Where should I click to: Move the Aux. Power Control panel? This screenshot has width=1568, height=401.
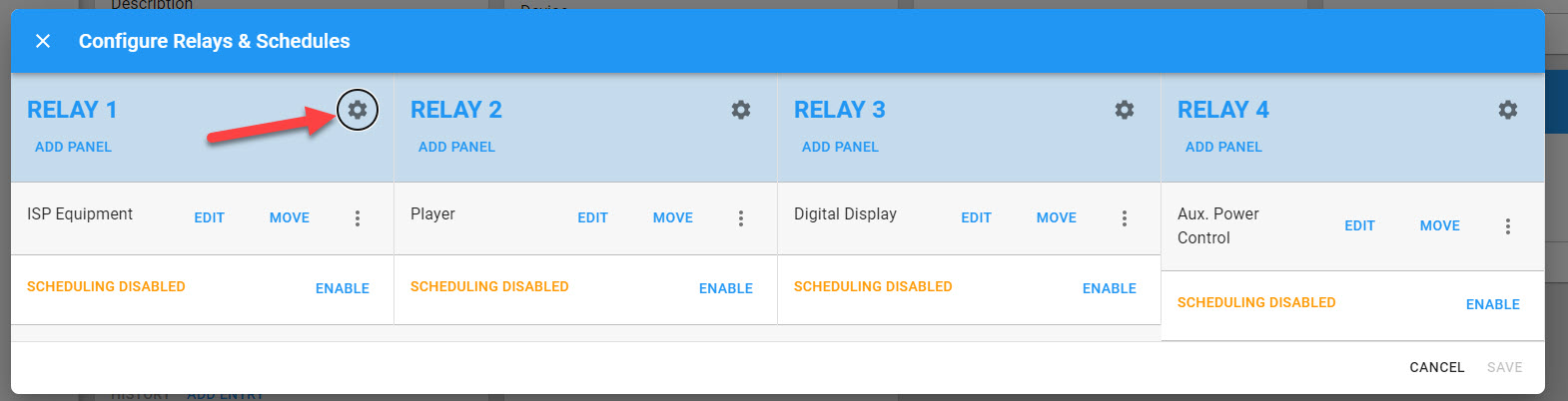(x=1440, y=225)
